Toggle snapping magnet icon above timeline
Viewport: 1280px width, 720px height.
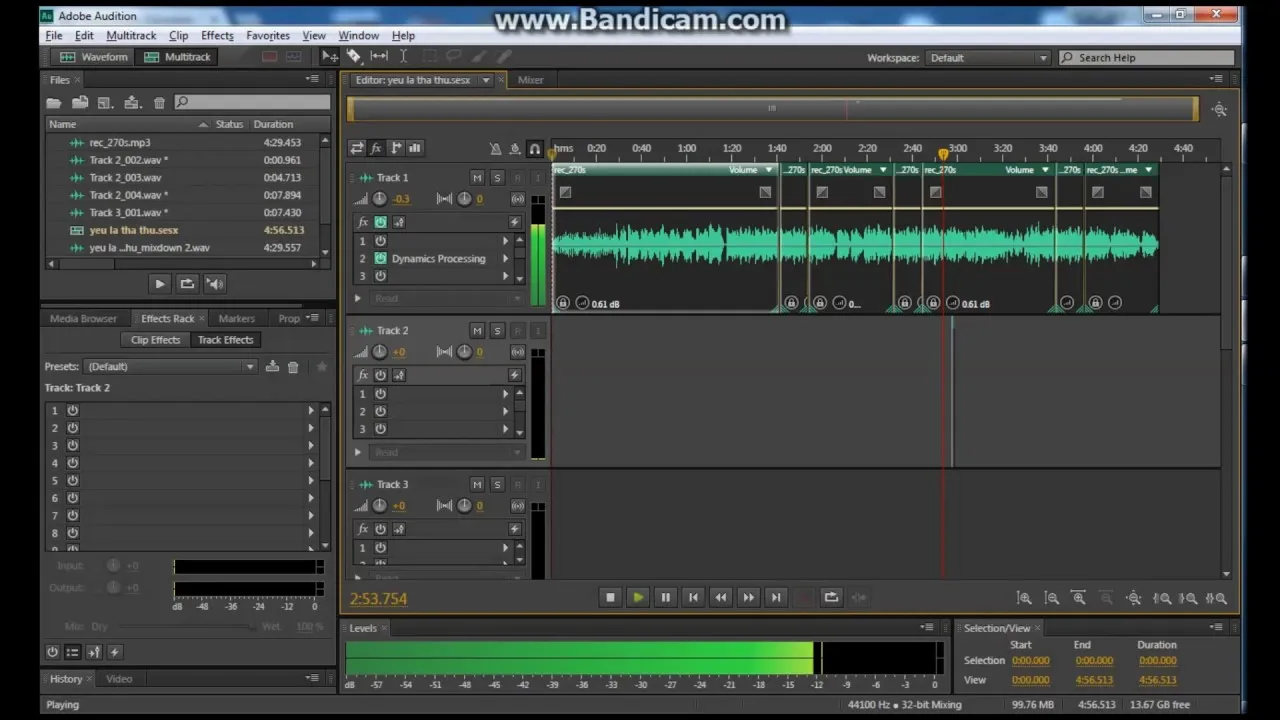[535, 149]
